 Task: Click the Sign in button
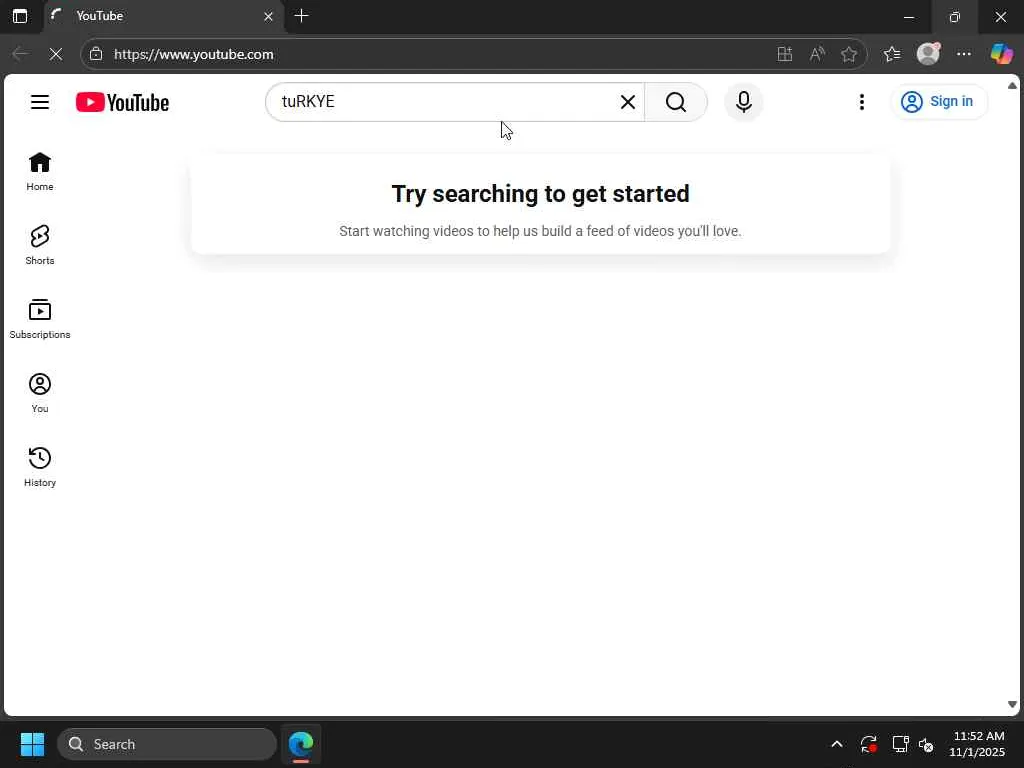tap(938, 102)
